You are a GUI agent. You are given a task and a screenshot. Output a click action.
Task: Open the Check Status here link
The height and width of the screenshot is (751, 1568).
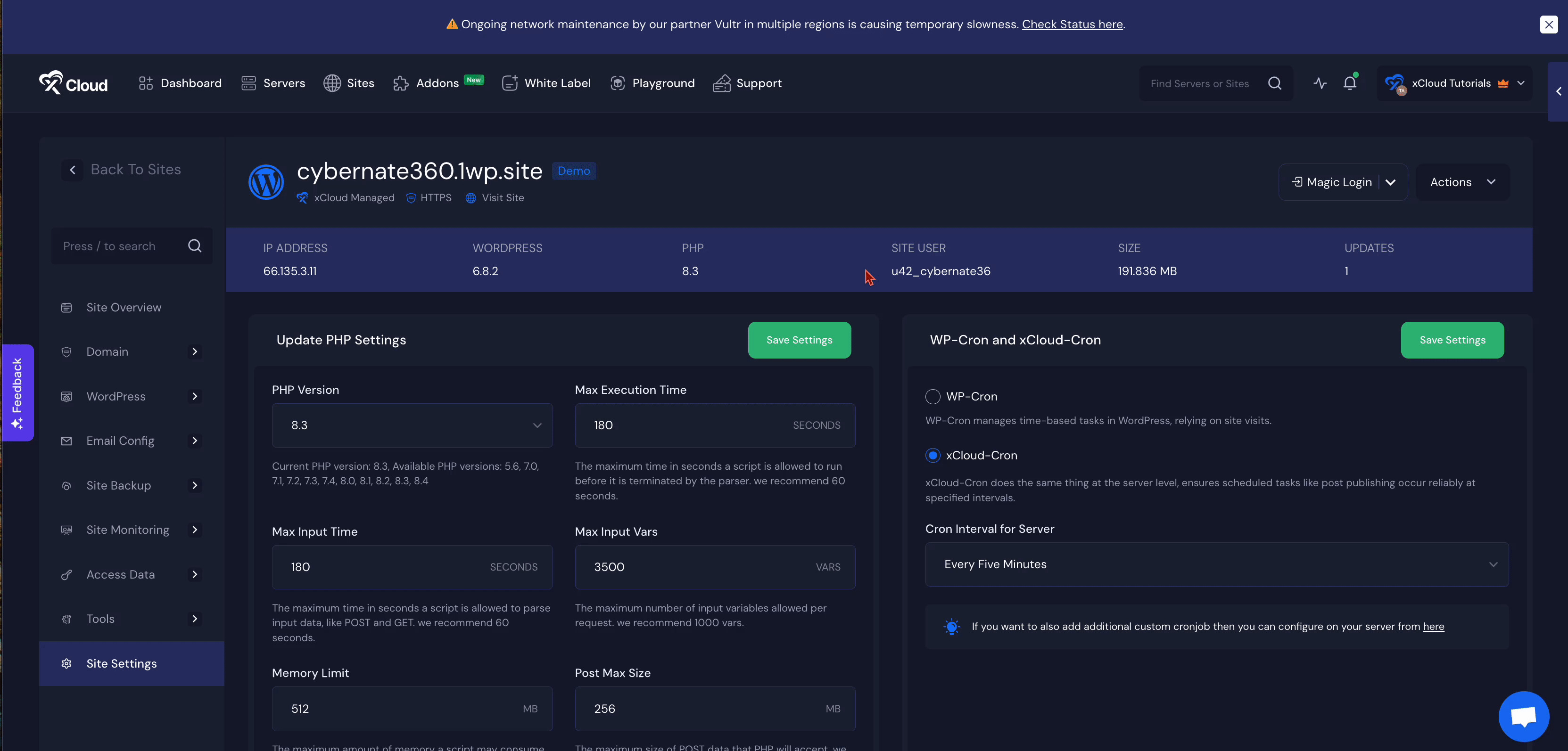(x=1073, y=24)
